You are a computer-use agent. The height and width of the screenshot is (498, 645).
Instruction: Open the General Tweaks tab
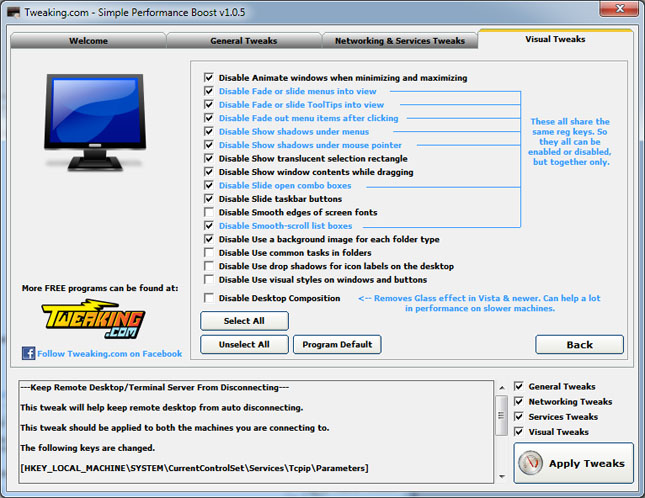click(243, 41)
